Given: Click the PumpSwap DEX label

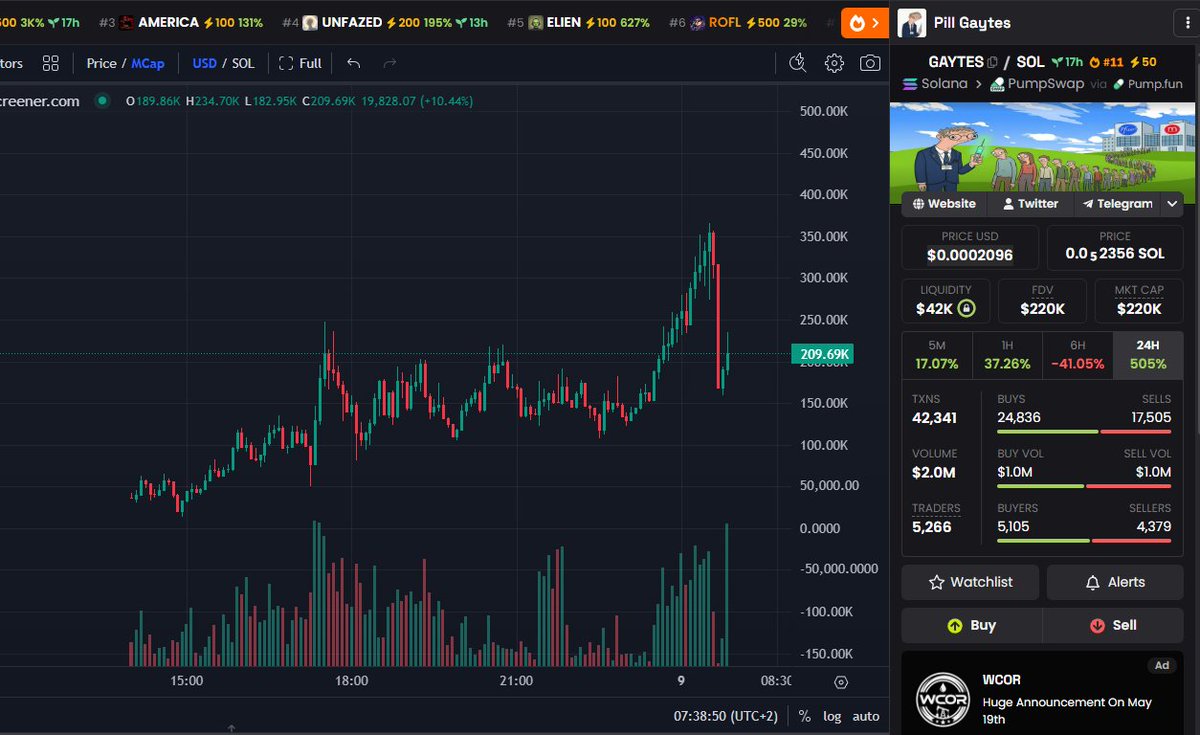Looking at the screenshot, I should coord(1046,84).
